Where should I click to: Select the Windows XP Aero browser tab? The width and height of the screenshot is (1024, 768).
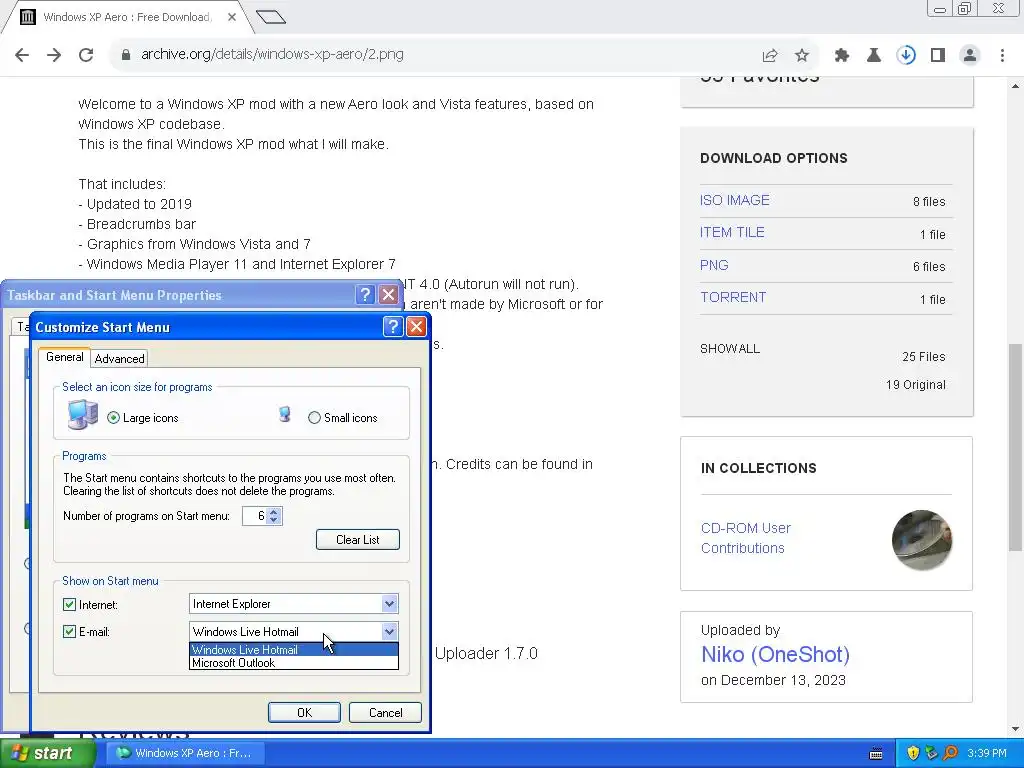[x=127, y=17]
